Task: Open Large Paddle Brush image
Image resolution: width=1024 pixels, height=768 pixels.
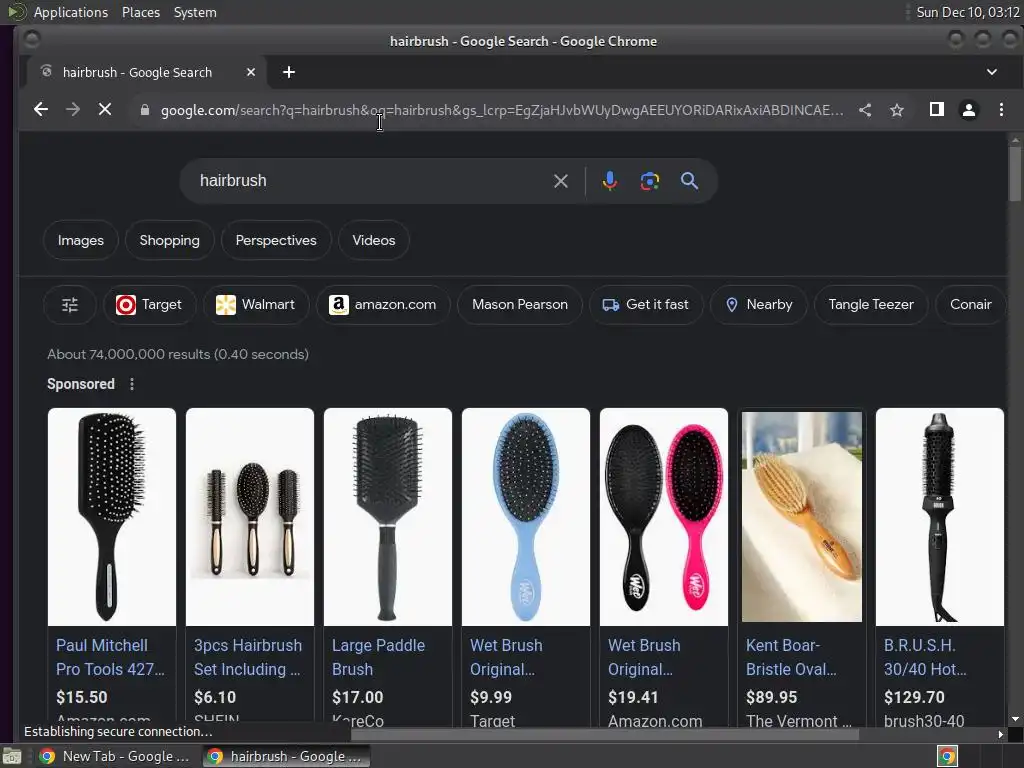Action: 387,517
